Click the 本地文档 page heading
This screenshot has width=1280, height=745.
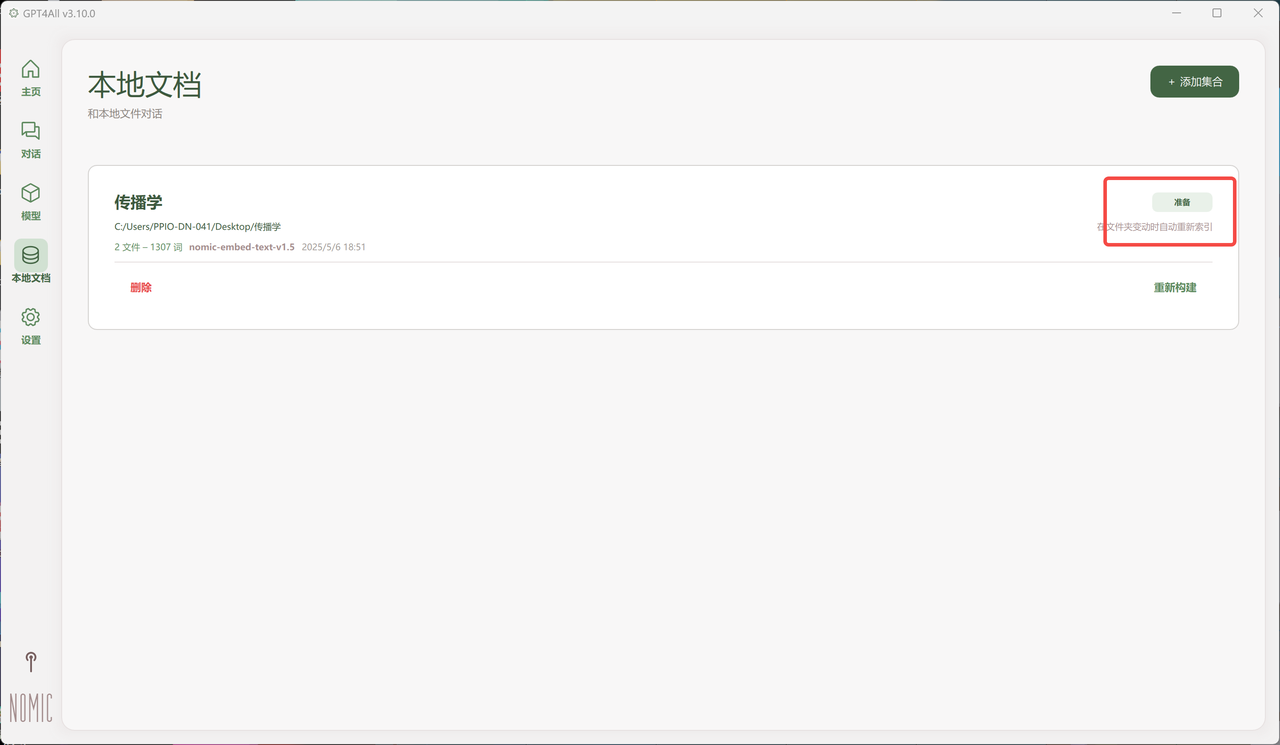coord(145,84)
